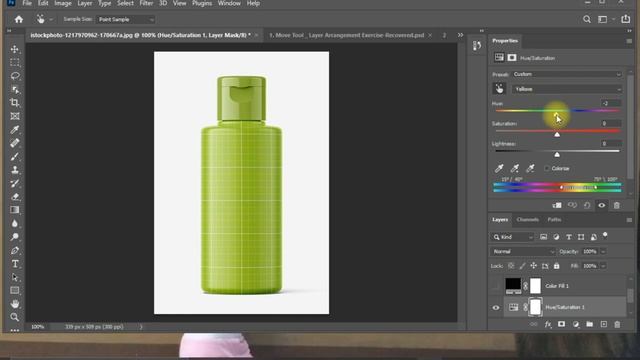This screenshot has width=640, height=360.
Task: Click Reset to adjustment defaults icon
Action: 587,205
